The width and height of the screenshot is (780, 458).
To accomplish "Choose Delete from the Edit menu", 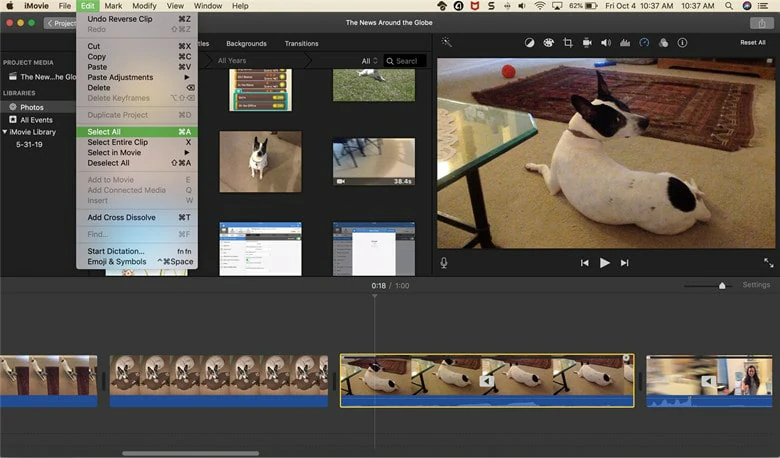I will click(137, 88).
